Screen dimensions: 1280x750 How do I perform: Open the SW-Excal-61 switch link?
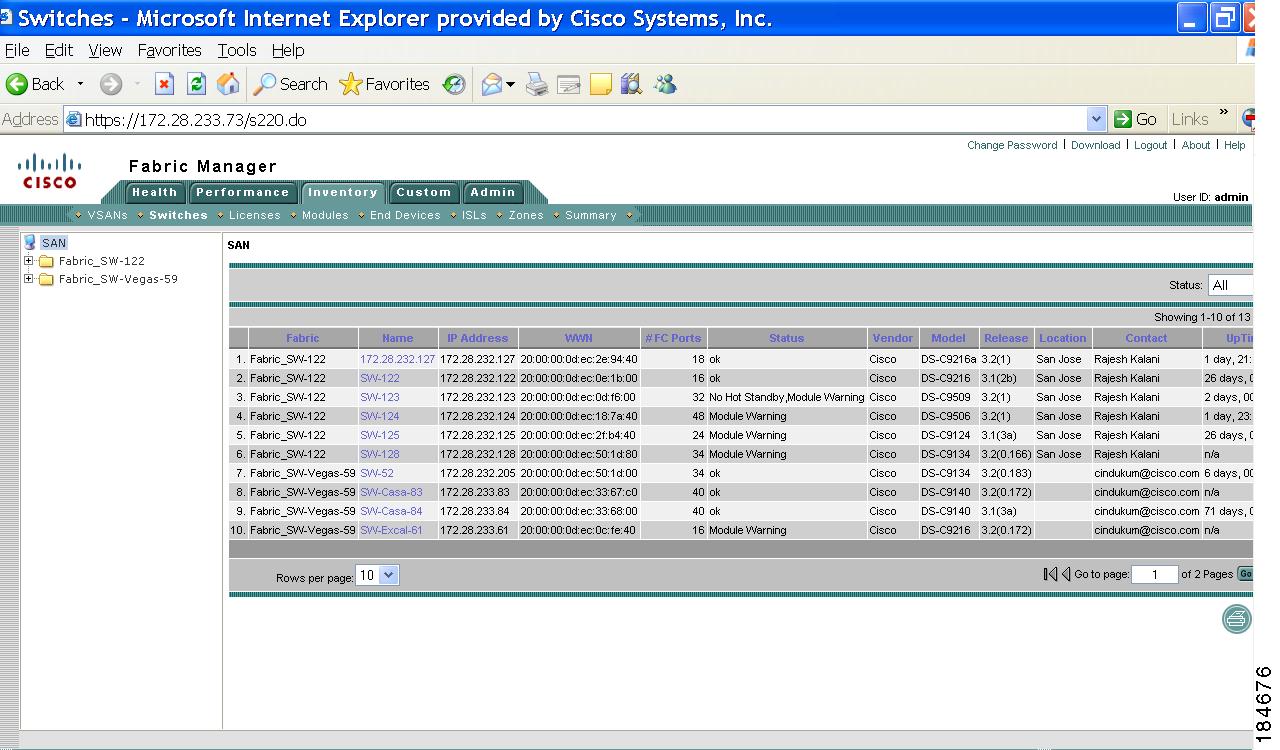click(x=391, y=530)
